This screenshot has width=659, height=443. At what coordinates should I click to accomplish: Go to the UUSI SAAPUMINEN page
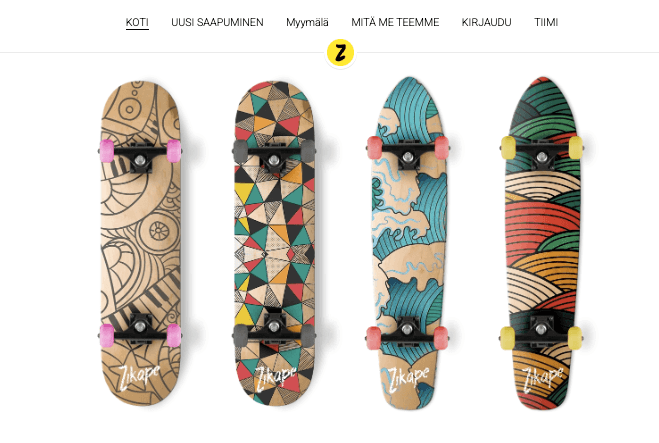(x=217, y=22)
